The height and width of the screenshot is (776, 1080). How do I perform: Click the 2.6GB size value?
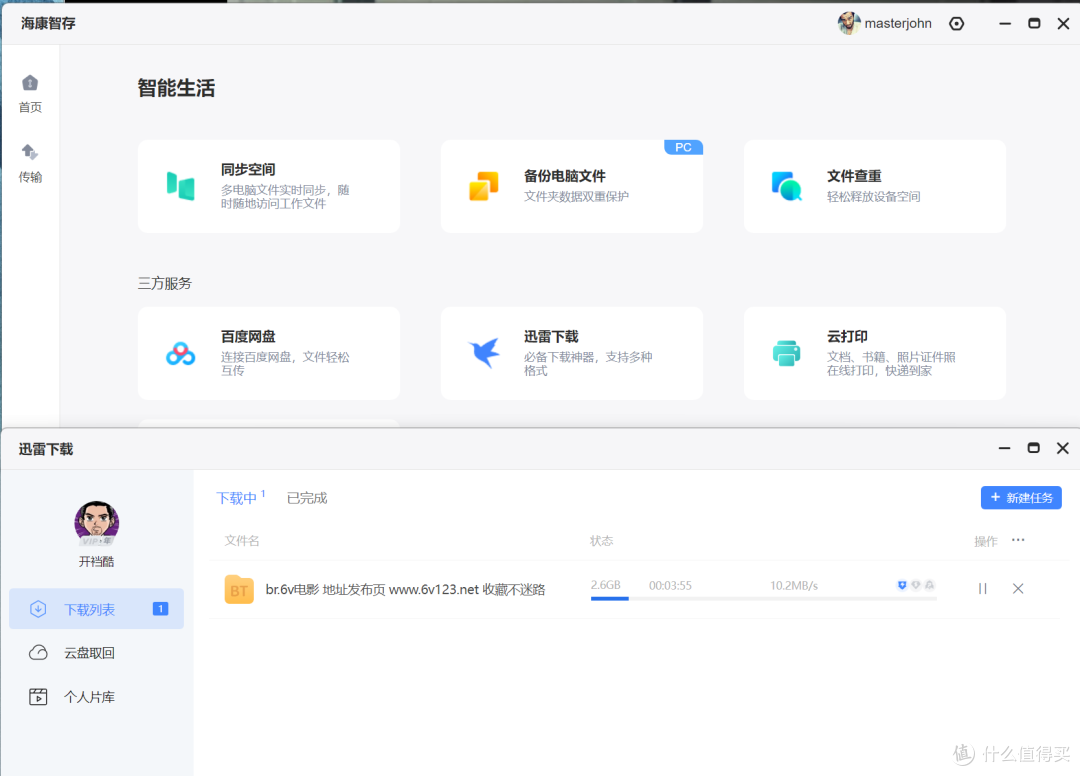(x=605, y=585)
